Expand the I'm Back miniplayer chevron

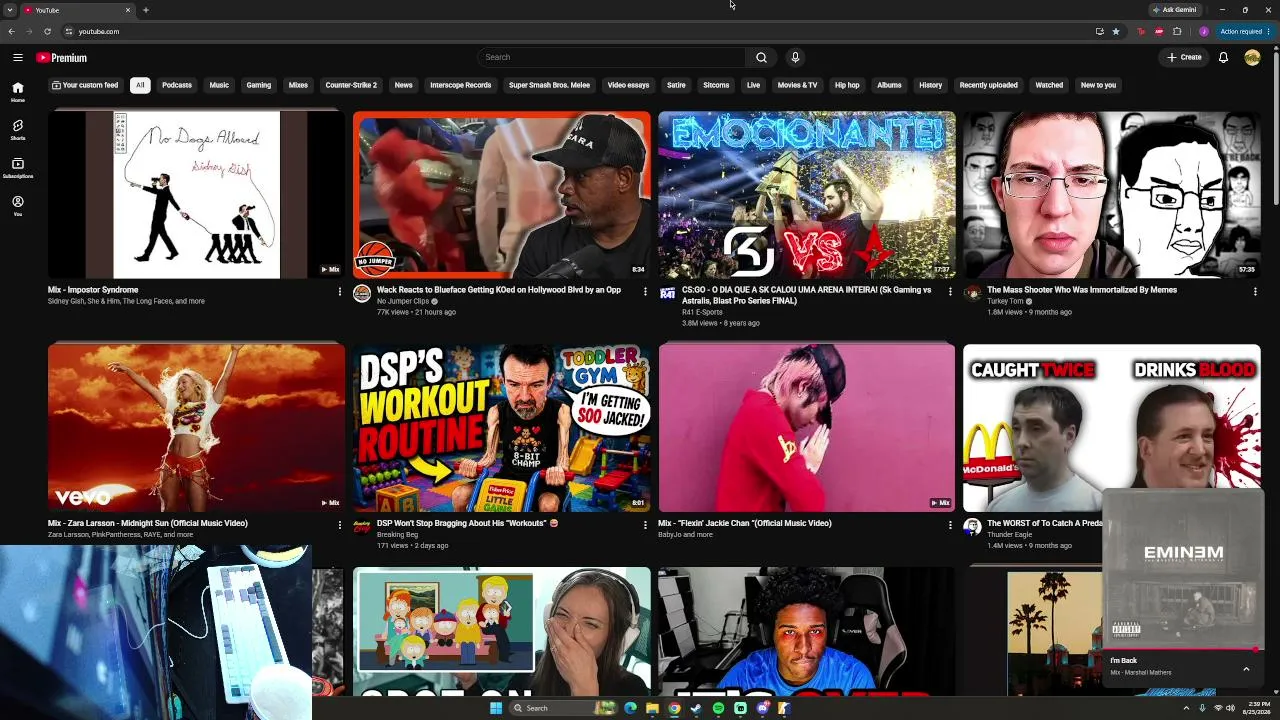pyautogui.click(x=1246, y=669)
